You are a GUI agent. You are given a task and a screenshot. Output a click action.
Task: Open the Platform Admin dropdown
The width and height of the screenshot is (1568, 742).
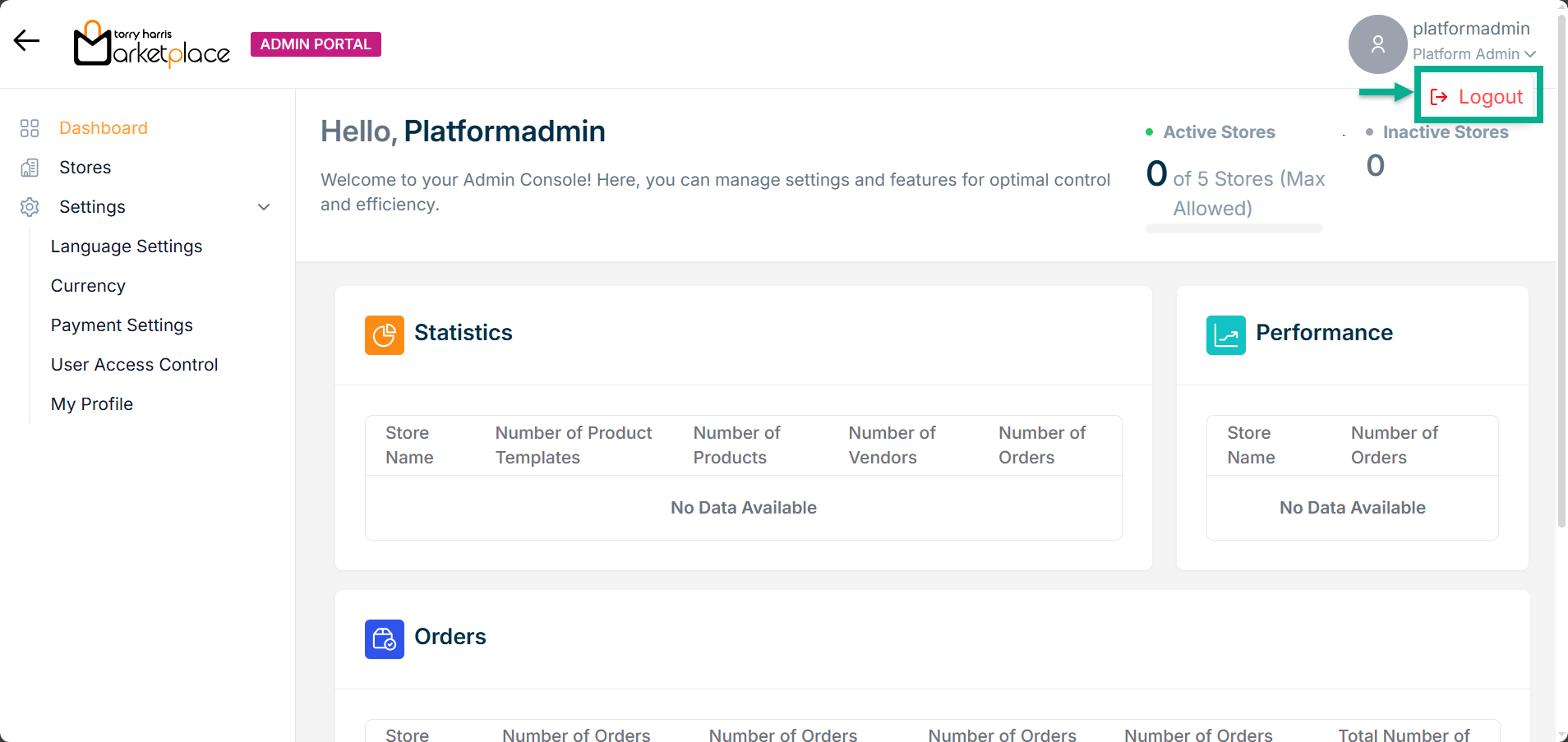point(1473,54)
